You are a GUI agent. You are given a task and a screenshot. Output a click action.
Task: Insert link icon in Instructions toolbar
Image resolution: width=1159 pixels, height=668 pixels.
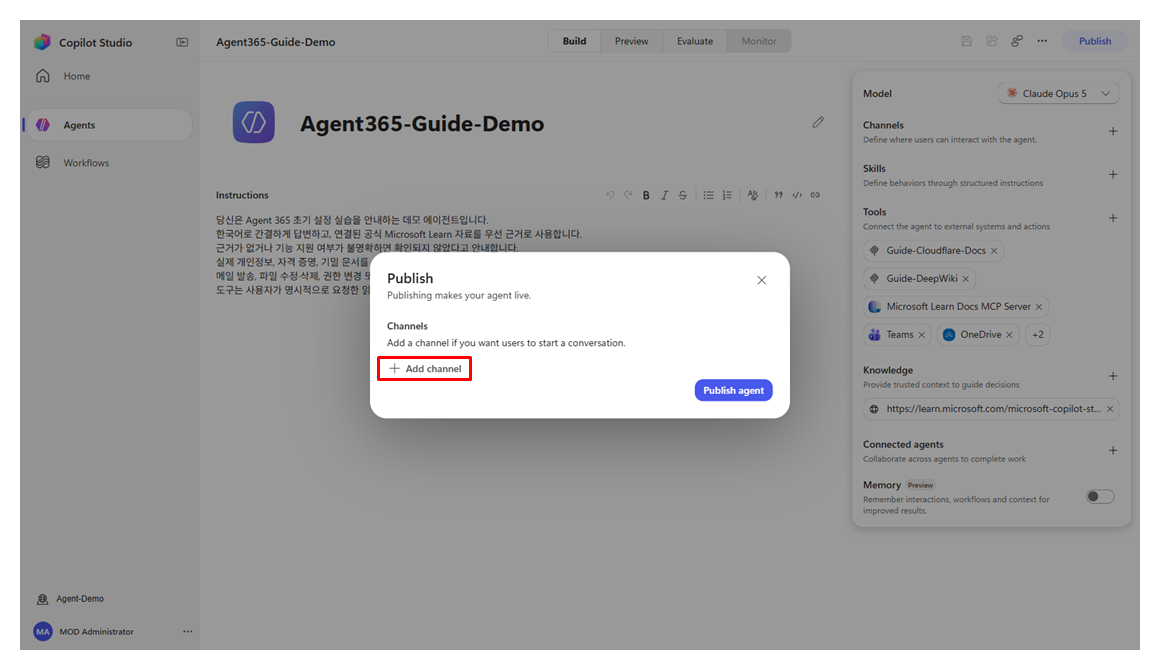click(x=815, y=195)
